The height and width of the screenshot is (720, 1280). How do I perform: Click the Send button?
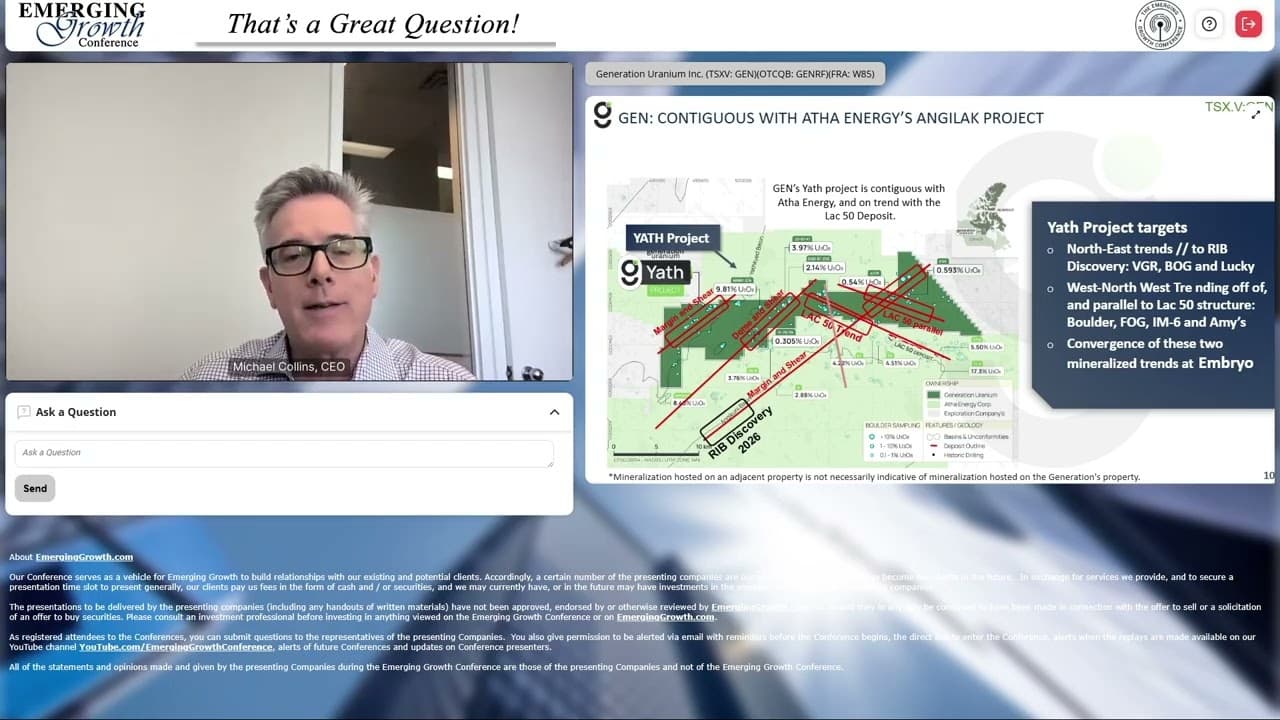35,488
